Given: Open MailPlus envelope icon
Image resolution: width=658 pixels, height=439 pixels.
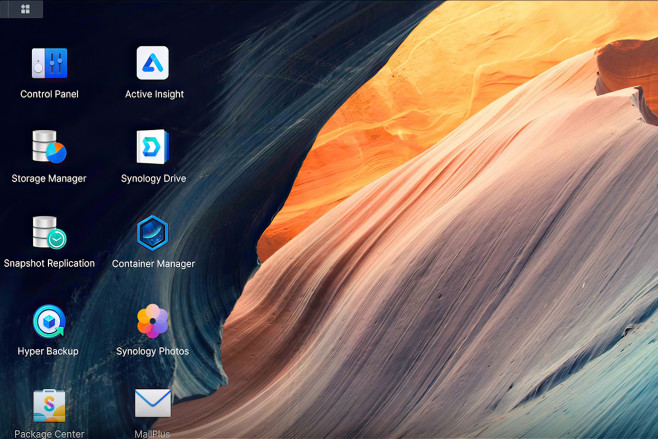Looking at the screenshot, I should click(x=153, y=403).
